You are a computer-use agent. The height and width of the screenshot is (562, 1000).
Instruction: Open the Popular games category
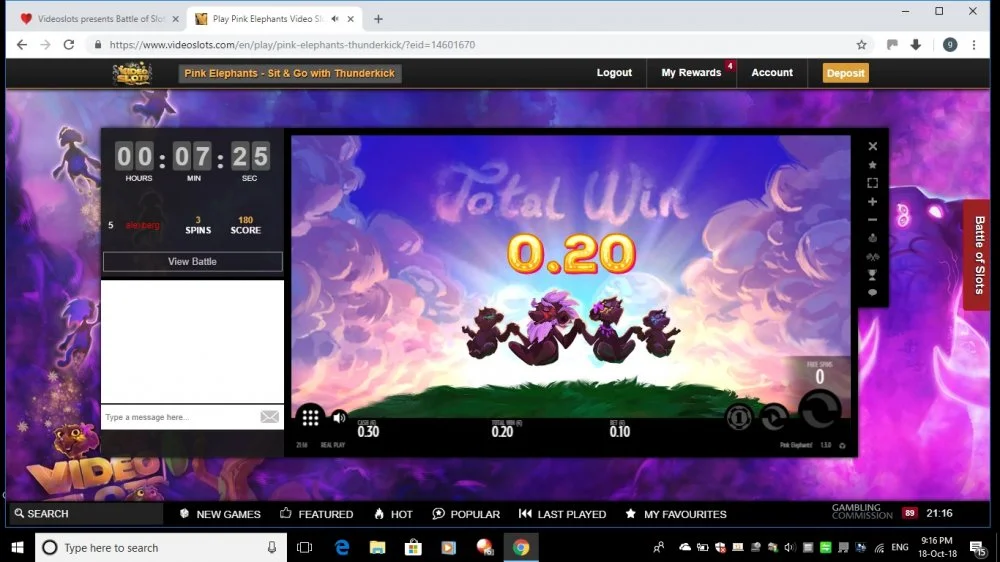[x=466, y=514]
